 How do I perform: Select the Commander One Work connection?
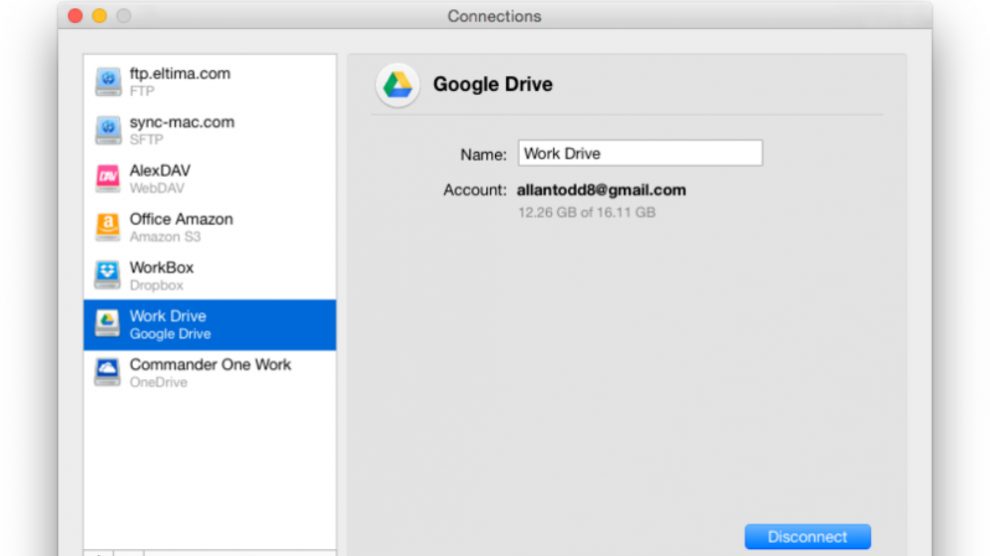[x=210, y=373]
